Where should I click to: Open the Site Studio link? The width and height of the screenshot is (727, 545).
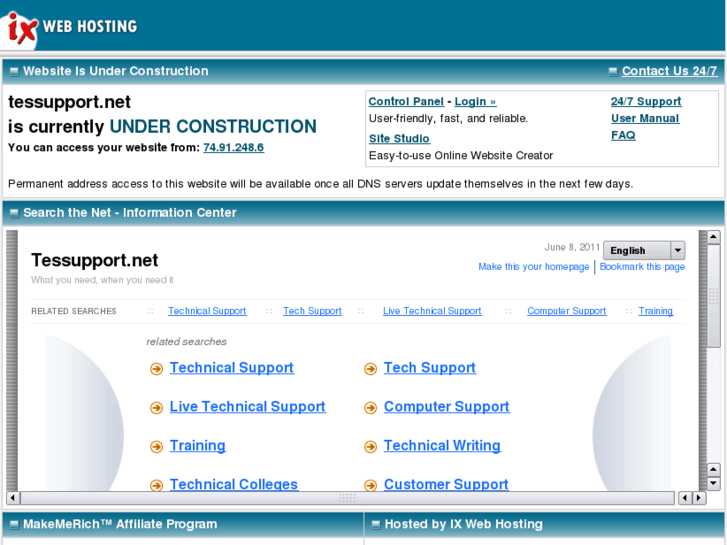click(399, 138)
